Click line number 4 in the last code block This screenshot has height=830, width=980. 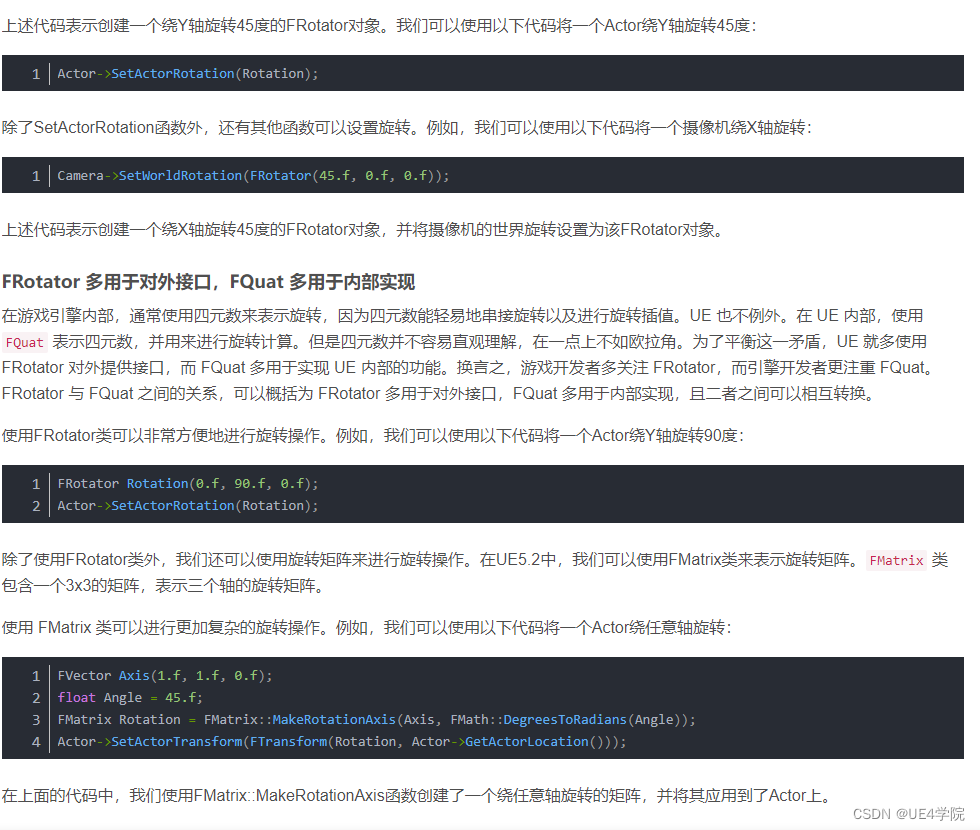[x=36, y=741]
